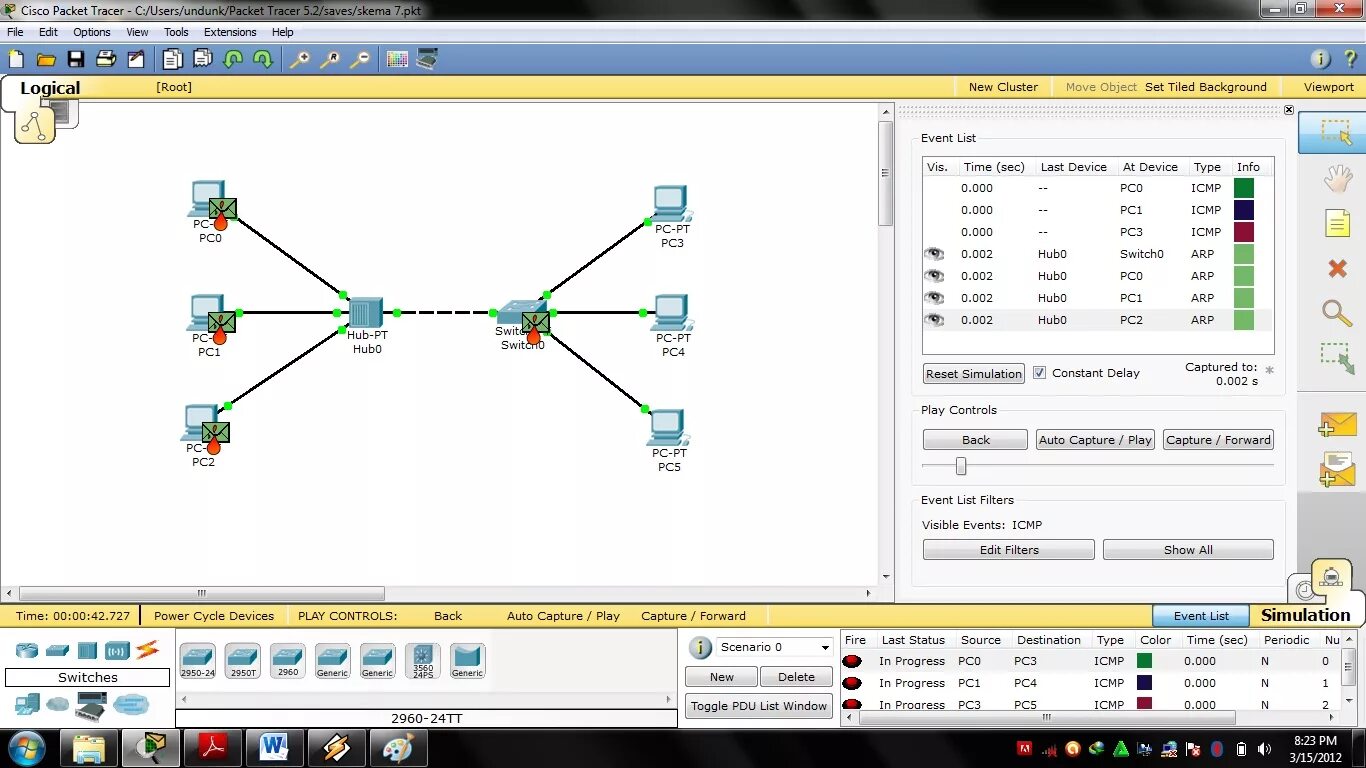Click the Copy icon in the toolbar

pos(172,59)
